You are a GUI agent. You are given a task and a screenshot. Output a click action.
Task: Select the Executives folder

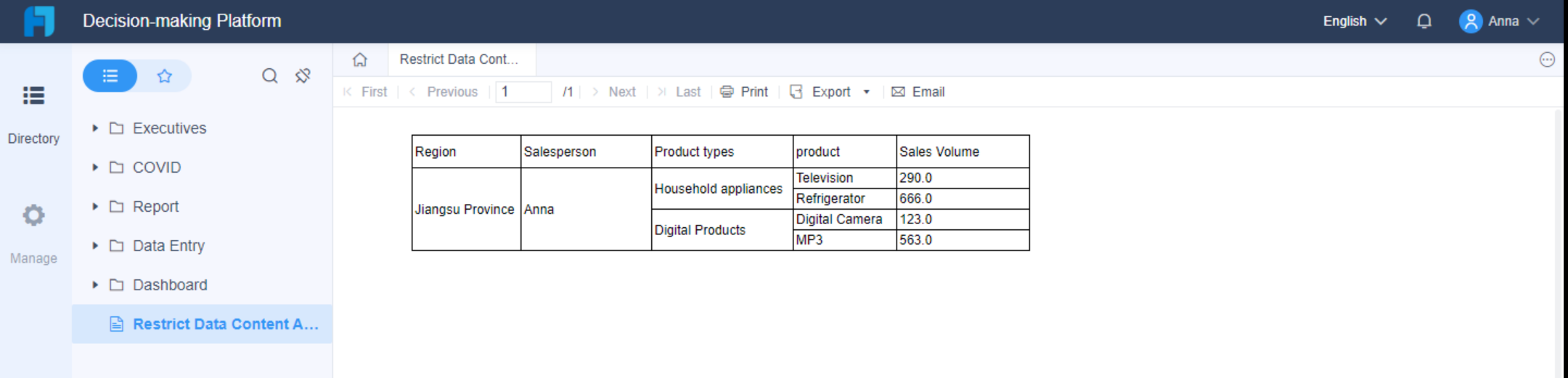pyautogui.click(x=202, y=128)
